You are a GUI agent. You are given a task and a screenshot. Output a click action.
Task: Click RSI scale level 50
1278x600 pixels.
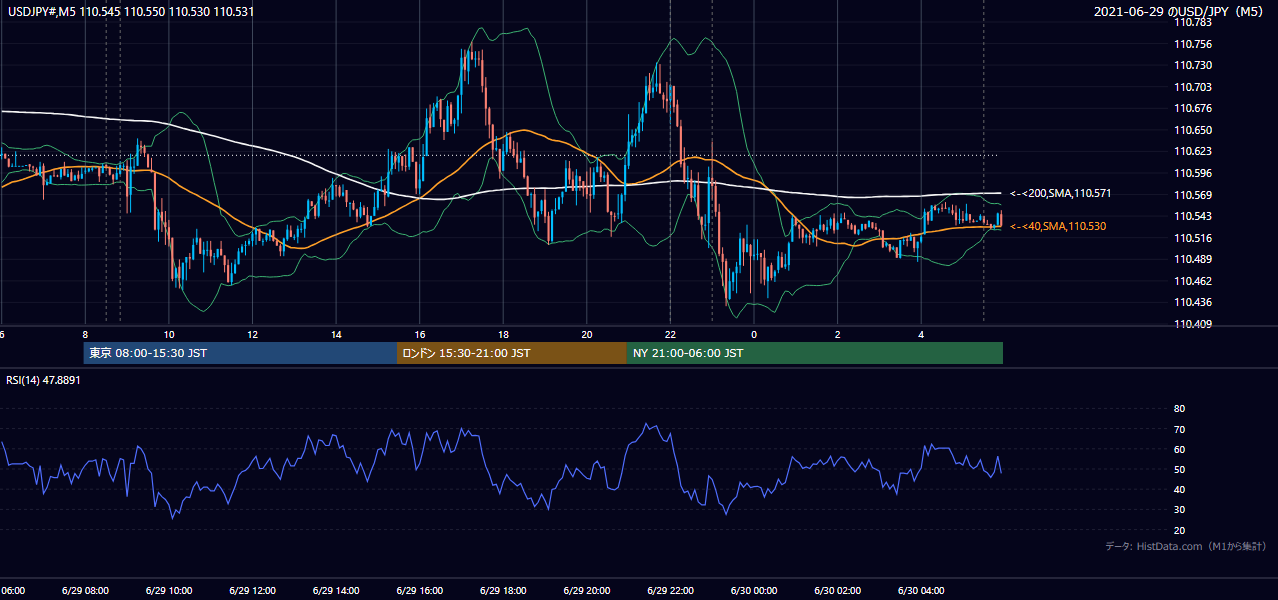[1179, 469]
